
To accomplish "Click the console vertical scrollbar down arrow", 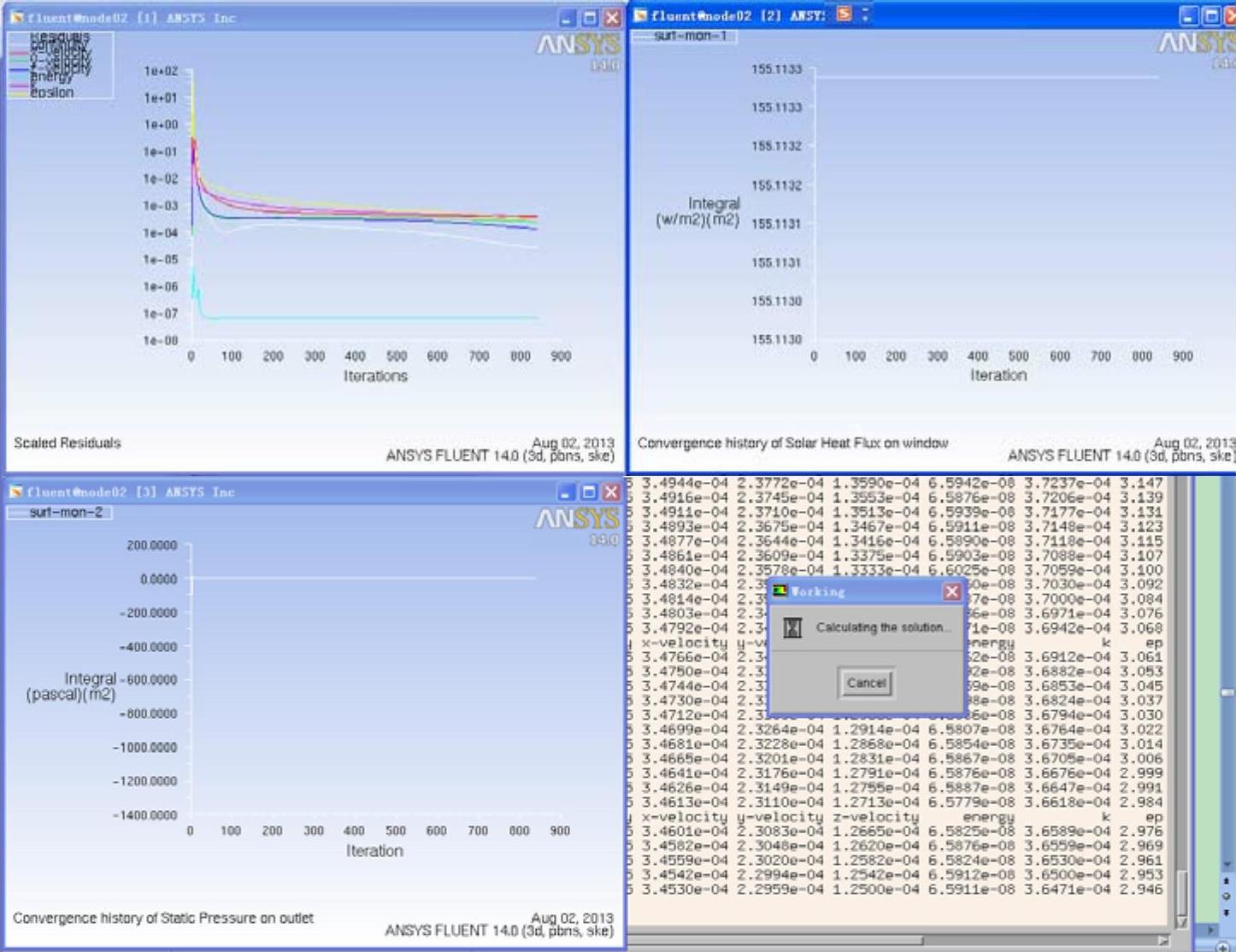I will pyautogui.click(x=1182, y=922).
